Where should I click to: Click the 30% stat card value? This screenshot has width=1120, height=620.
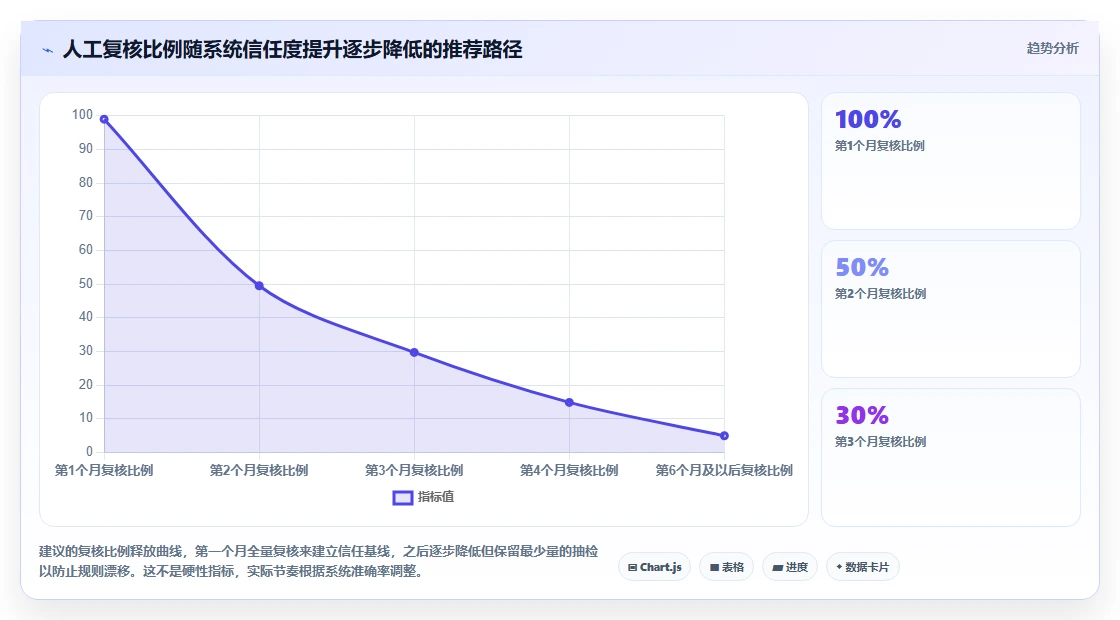[862, 415]
